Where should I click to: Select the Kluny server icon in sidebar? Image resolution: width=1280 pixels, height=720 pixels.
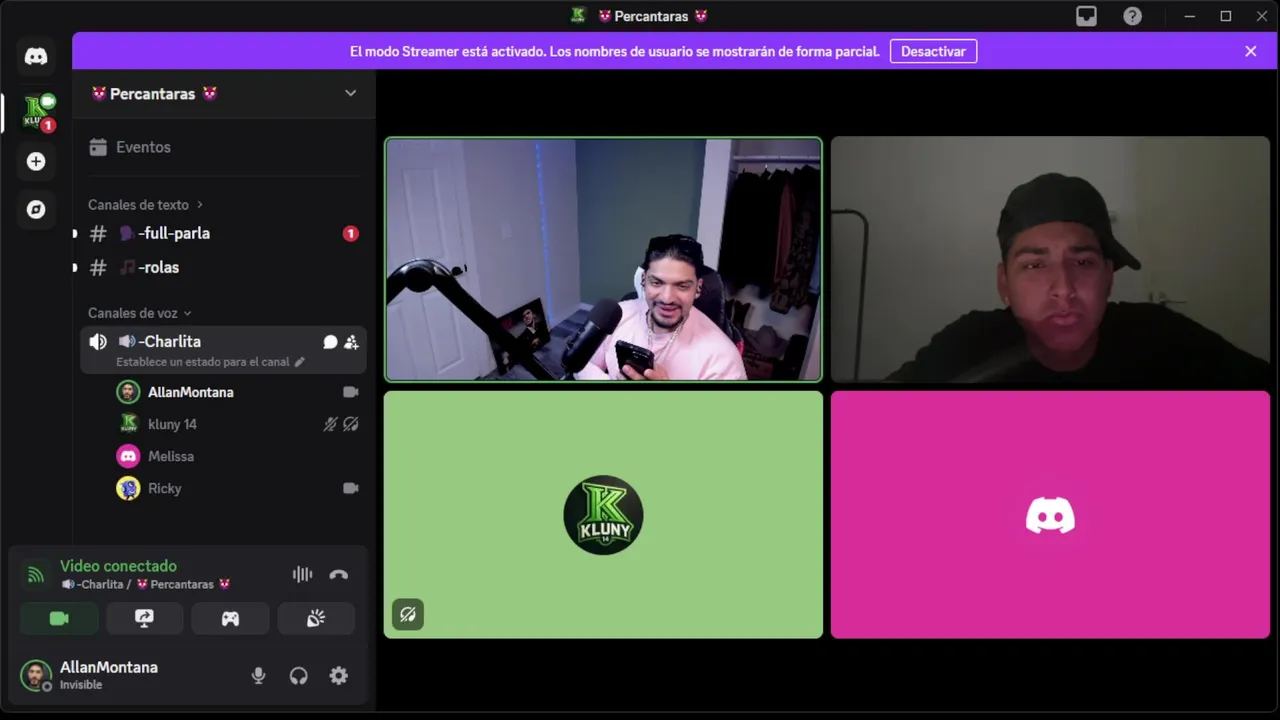(x=38, y=111)
